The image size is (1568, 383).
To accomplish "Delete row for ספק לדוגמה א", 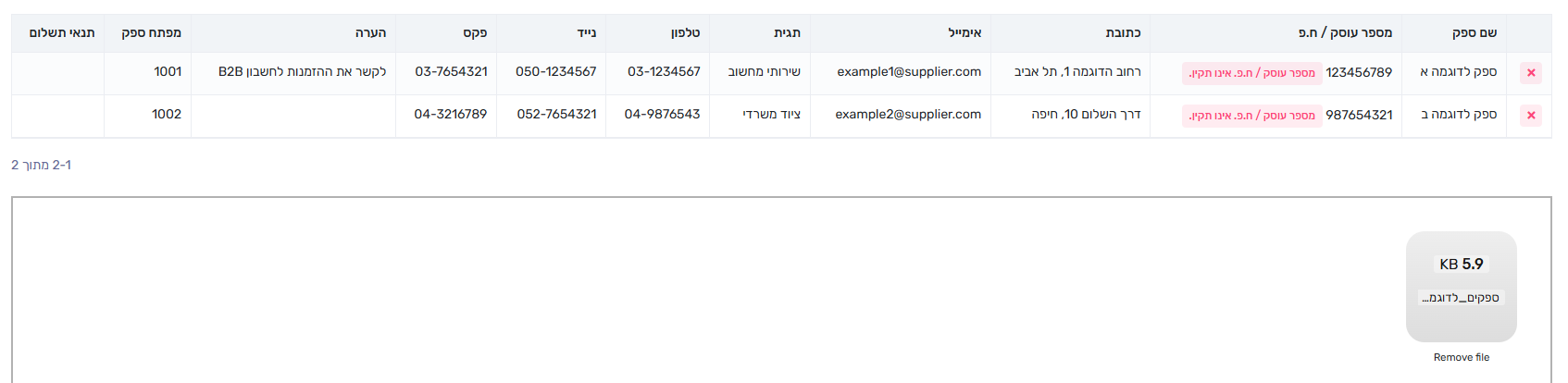I will click(x=1531, y=73).
